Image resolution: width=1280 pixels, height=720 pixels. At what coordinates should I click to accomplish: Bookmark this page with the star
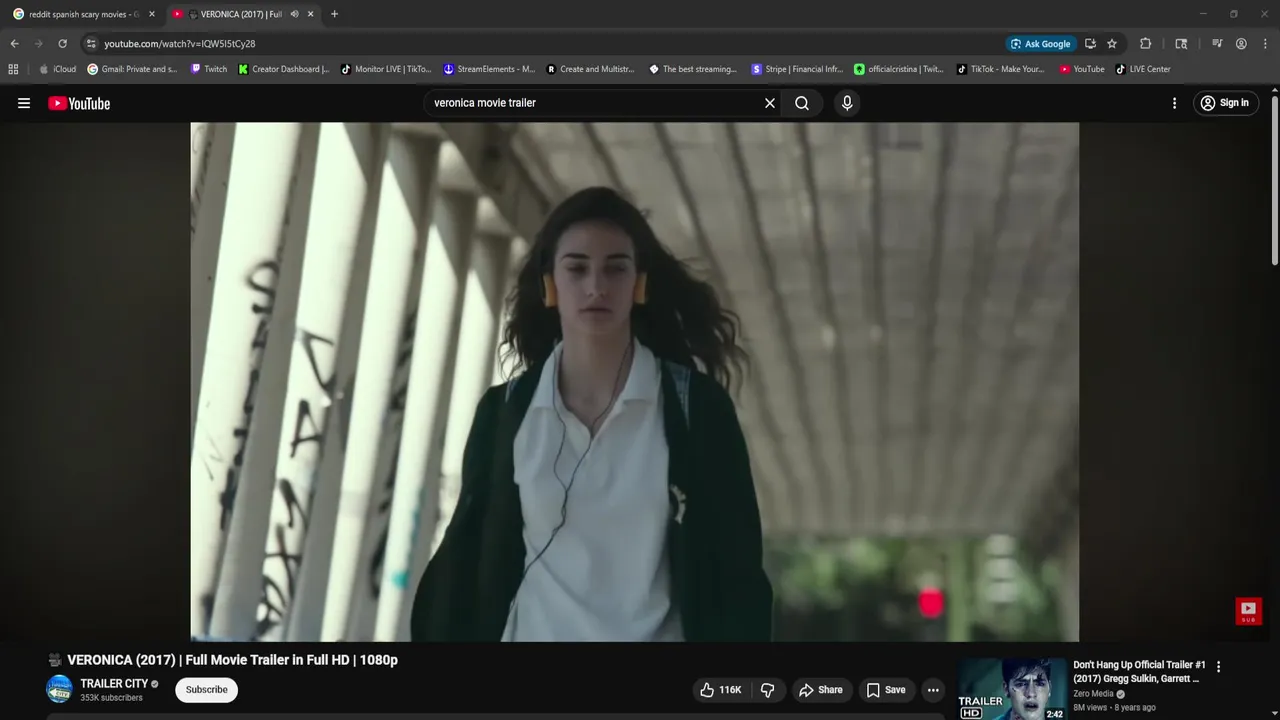click(1112, 44)
